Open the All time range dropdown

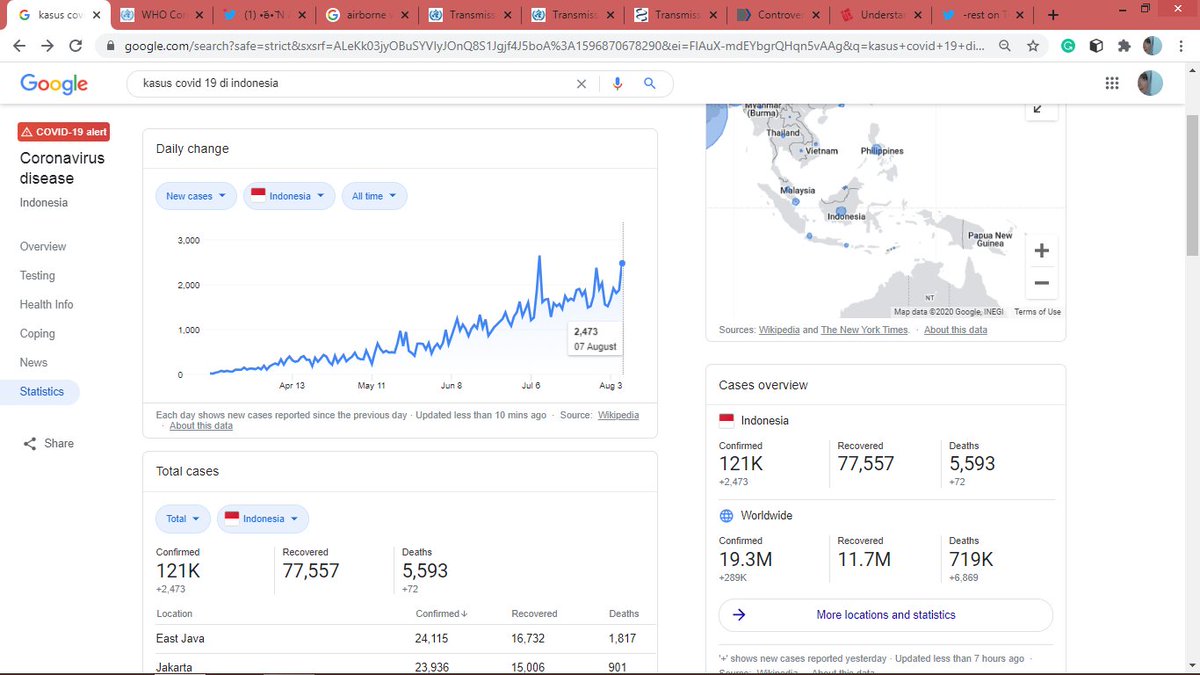tap(374, 196)
